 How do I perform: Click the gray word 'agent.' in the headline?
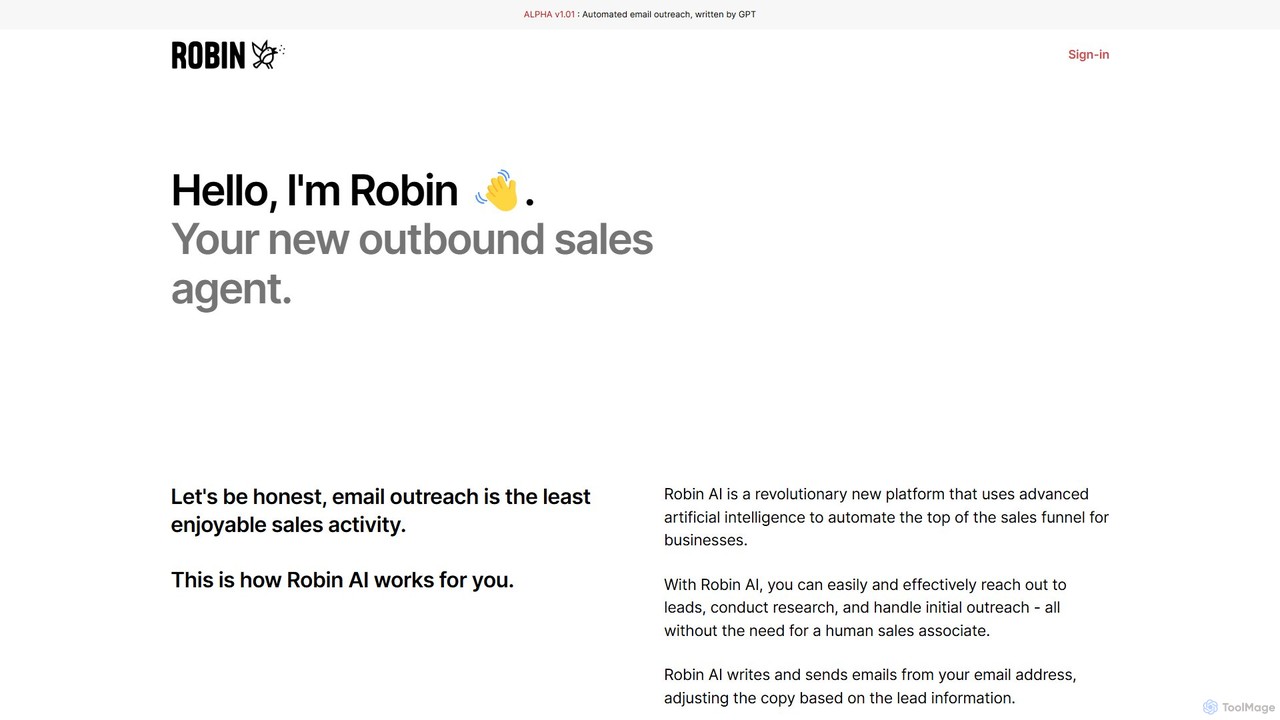click(x=231, y=288)
